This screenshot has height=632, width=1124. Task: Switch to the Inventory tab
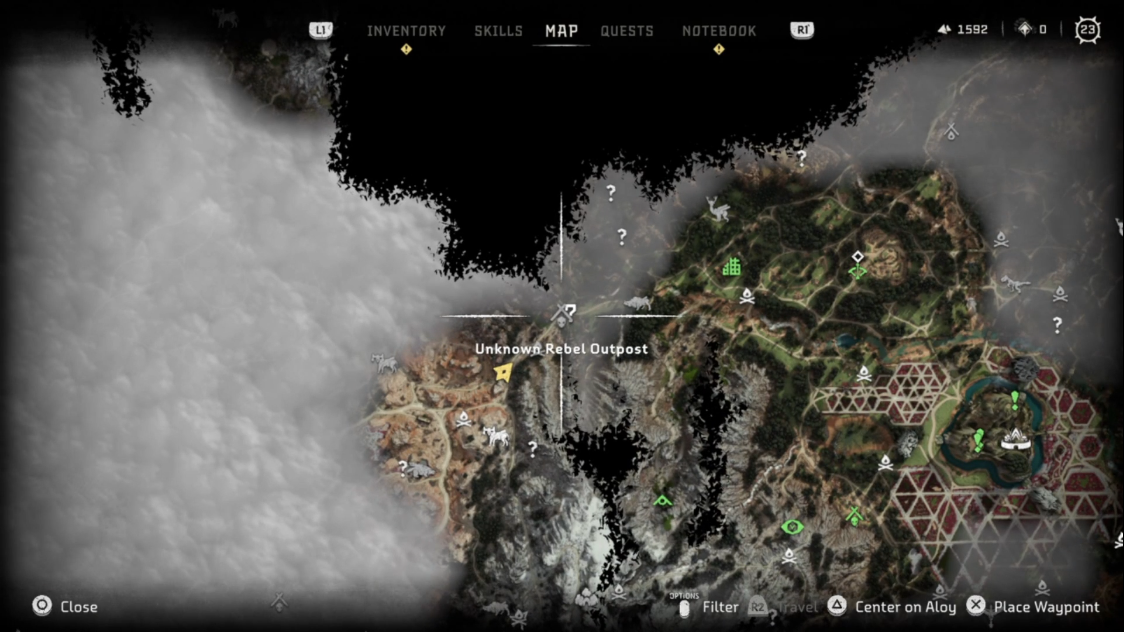click(406, 31)
